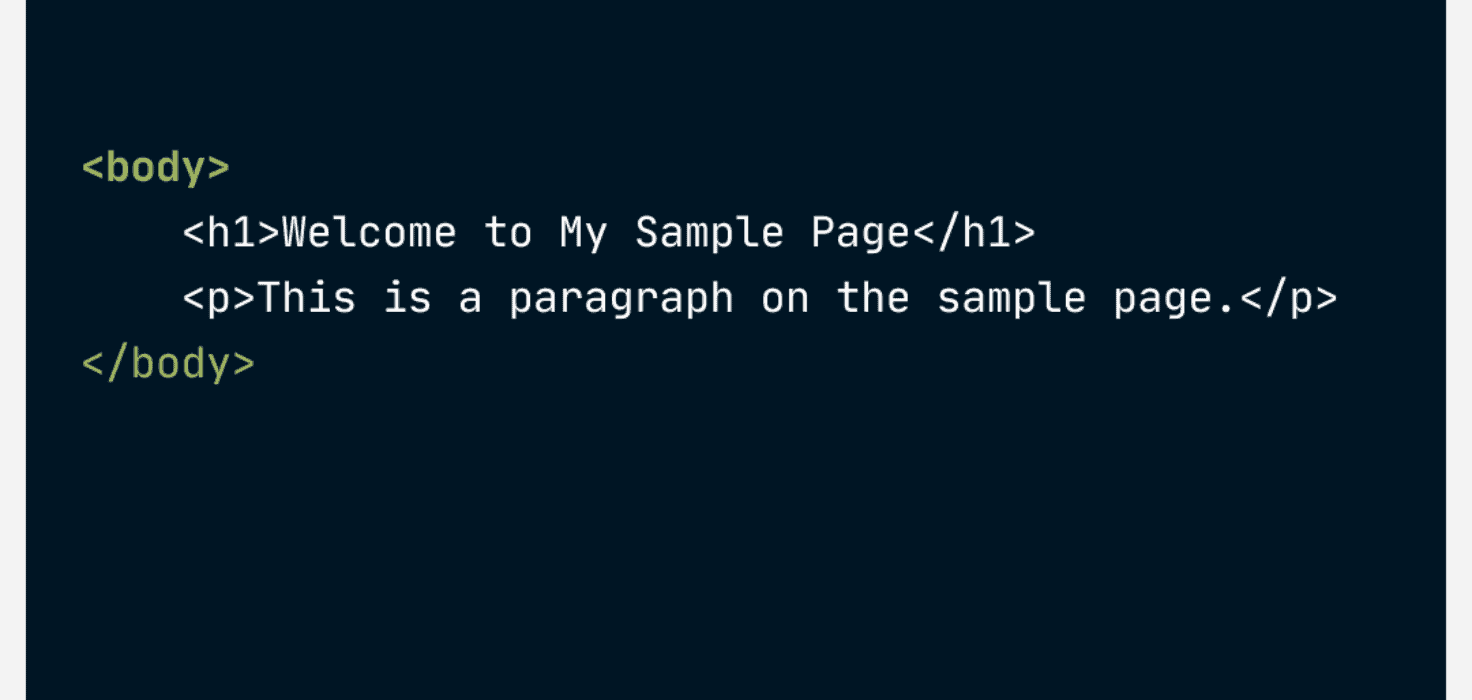
Task: Click the standalone word "is" in the paragraph
Action: (x=407, y=299)
